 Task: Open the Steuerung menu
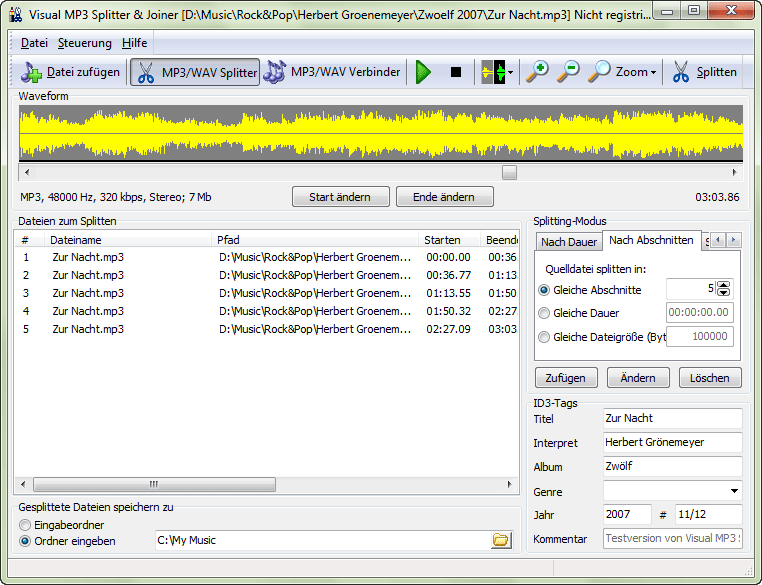[x=85, y=43]
